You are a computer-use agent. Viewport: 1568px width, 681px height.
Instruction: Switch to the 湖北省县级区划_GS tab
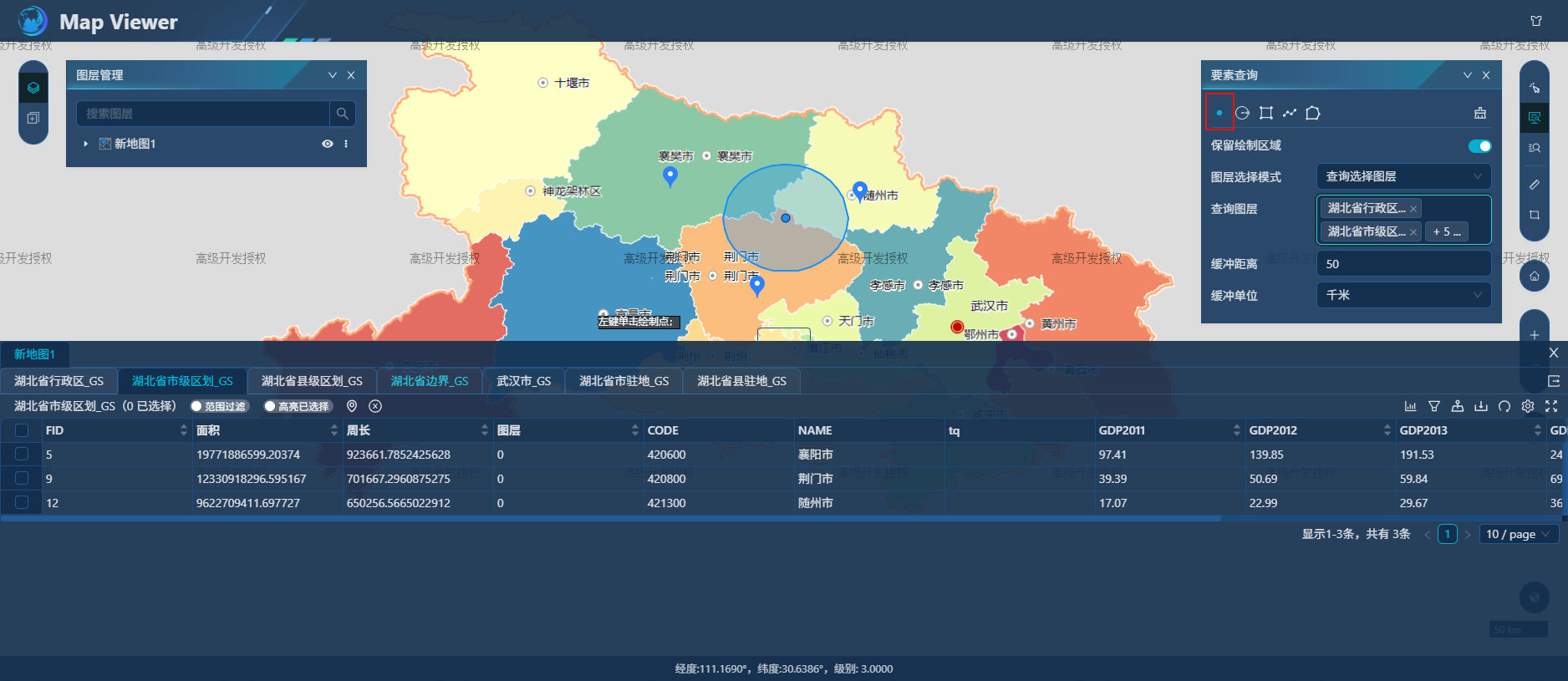312,381
